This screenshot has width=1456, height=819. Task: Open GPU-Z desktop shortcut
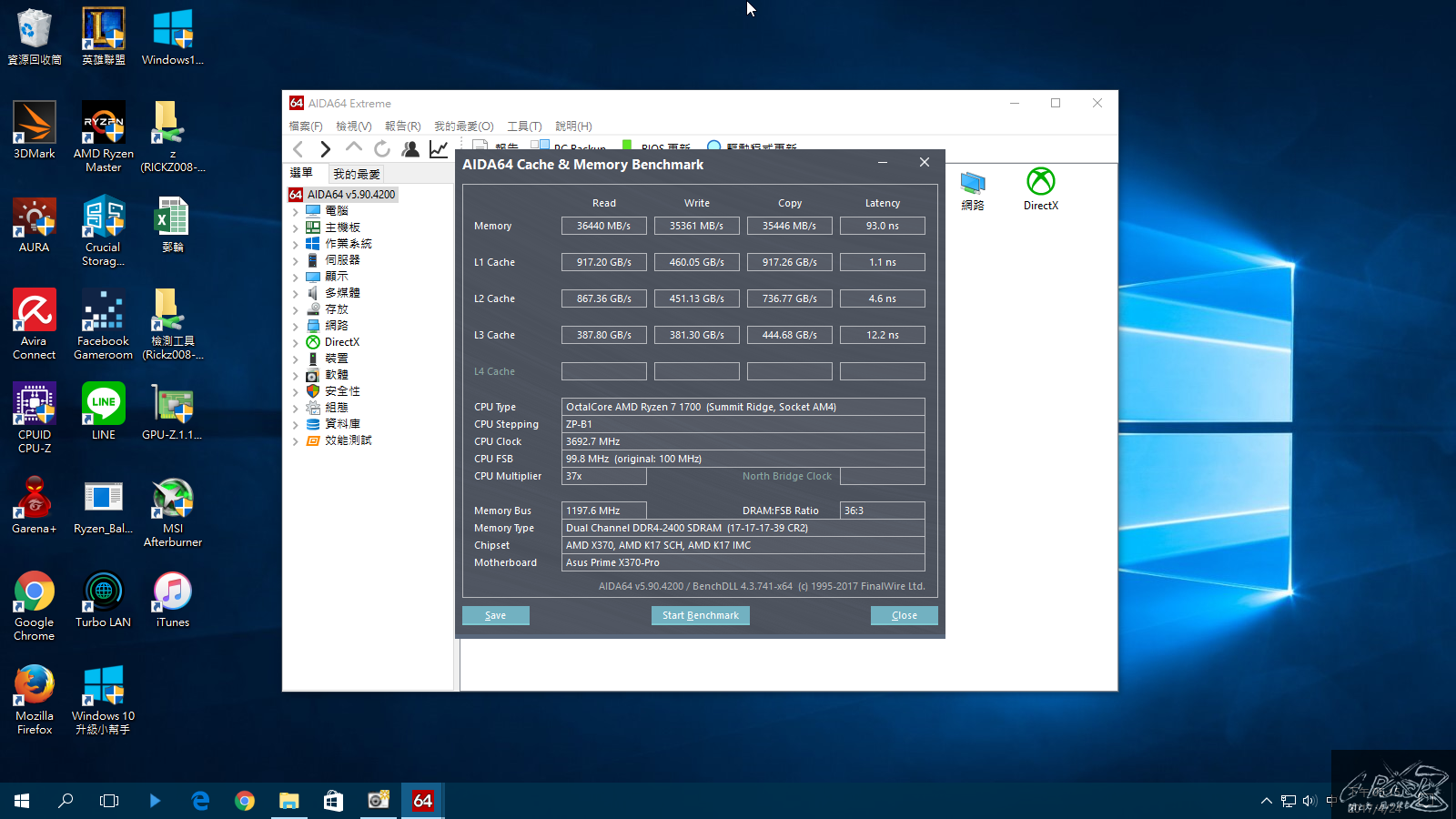[x=173, y=412]
